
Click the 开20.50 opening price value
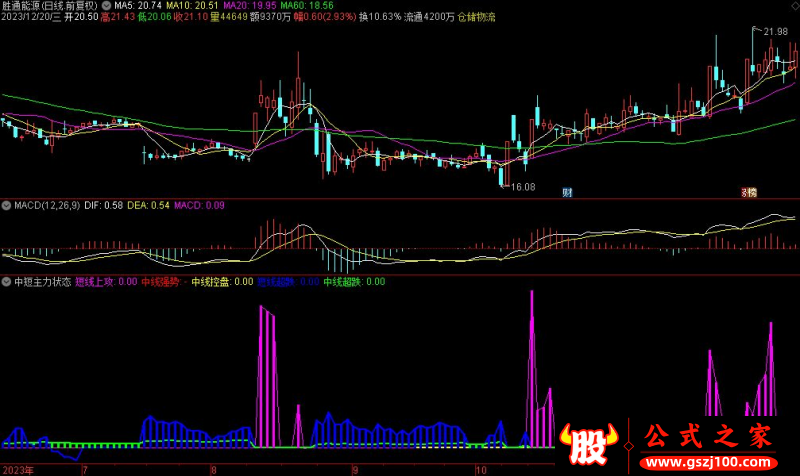pyautogui.click(x=81, y=17)
